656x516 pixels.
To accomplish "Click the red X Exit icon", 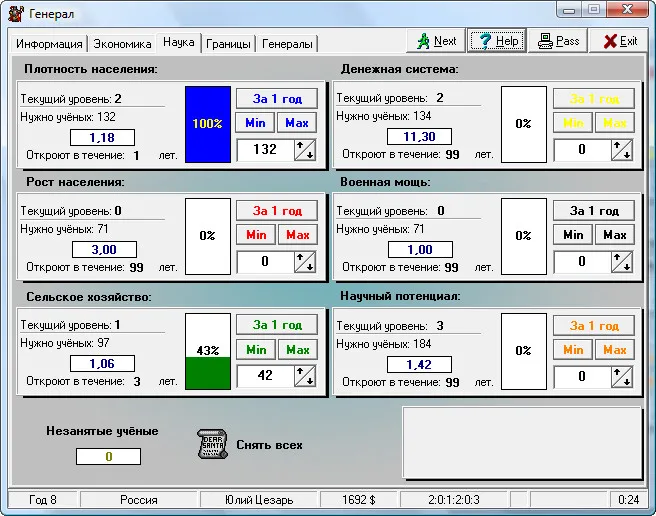I will coord(607,41).
